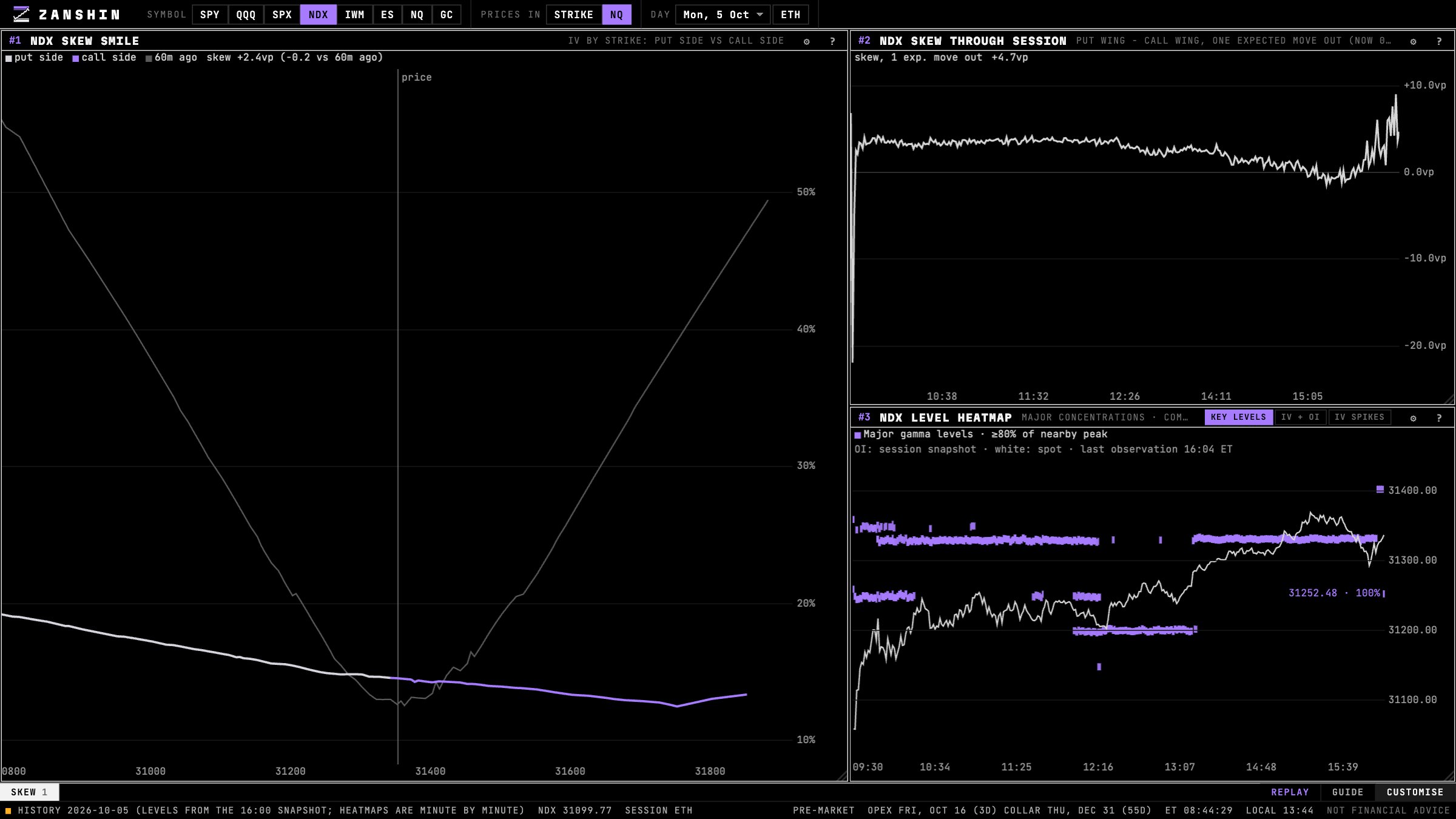Select SPX symbol
Viewport: 1456px width, 819px height.
(282, 15)
